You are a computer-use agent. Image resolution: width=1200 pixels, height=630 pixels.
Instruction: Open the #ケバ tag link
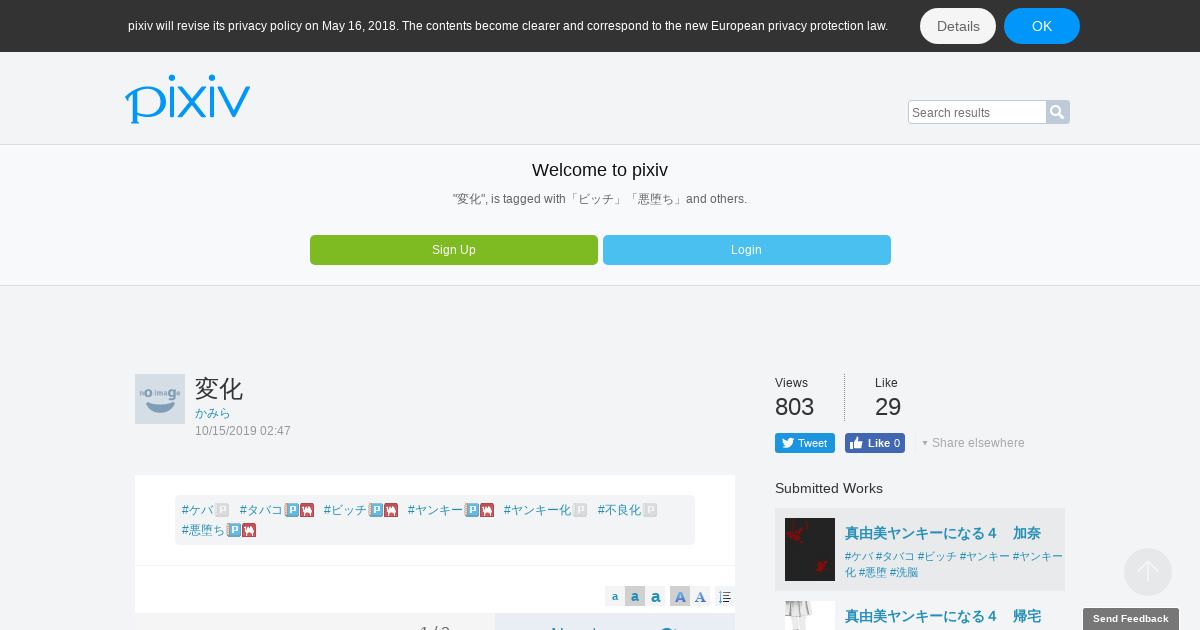pos(198,510)
